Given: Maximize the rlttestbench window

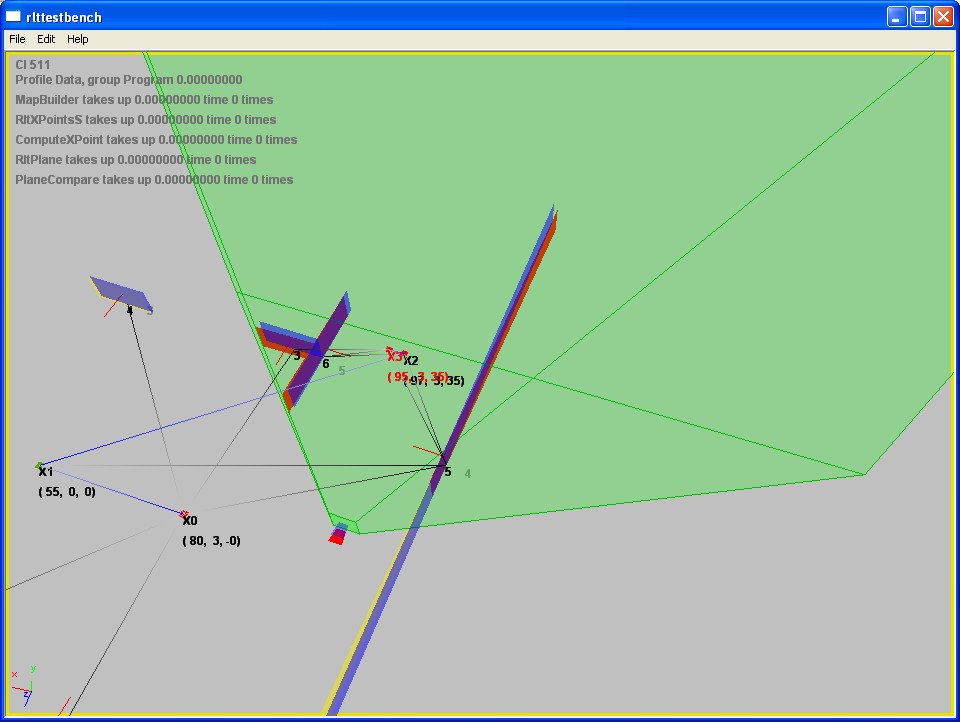Looking at the screenshot, I should click(x=919, y=16).
